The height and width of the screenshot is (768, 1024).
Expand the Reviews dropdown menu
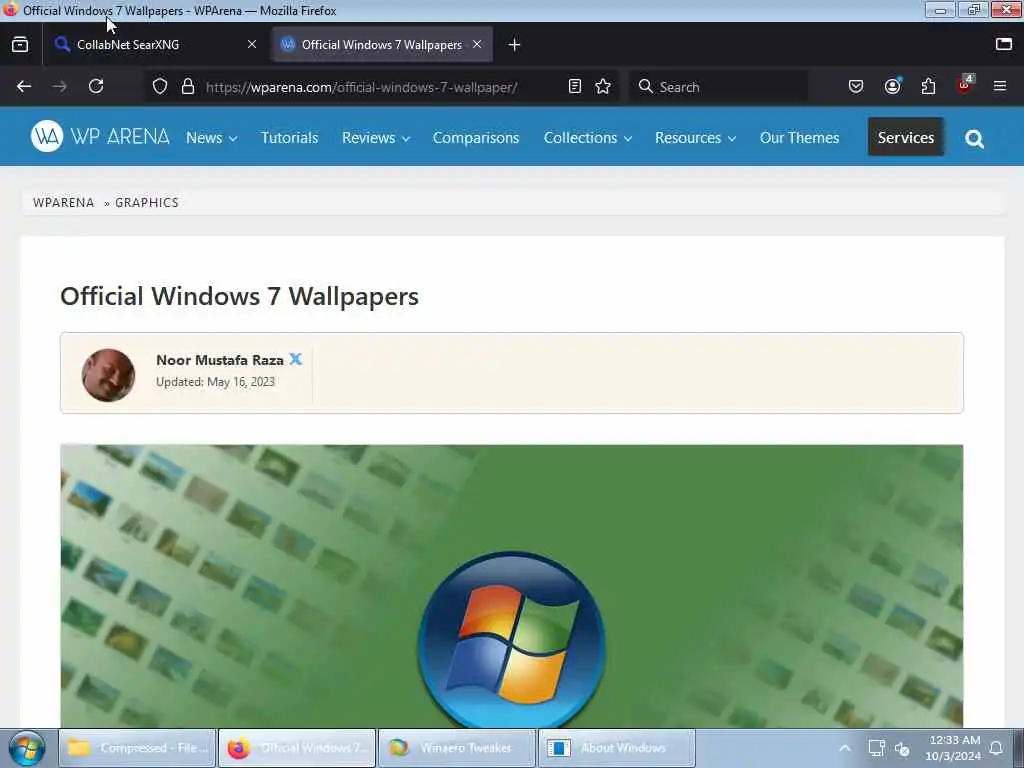[x=376, y=138]
